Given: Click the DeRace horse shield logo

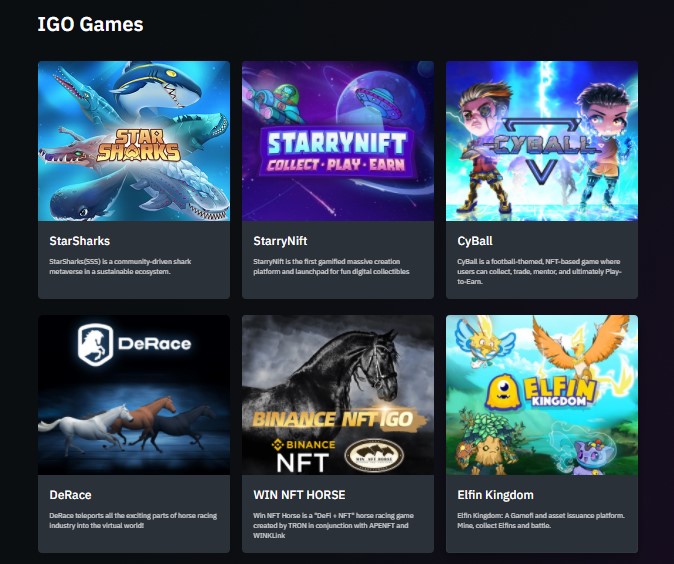Looking at the screenshot, I should (x=95, y=344).
